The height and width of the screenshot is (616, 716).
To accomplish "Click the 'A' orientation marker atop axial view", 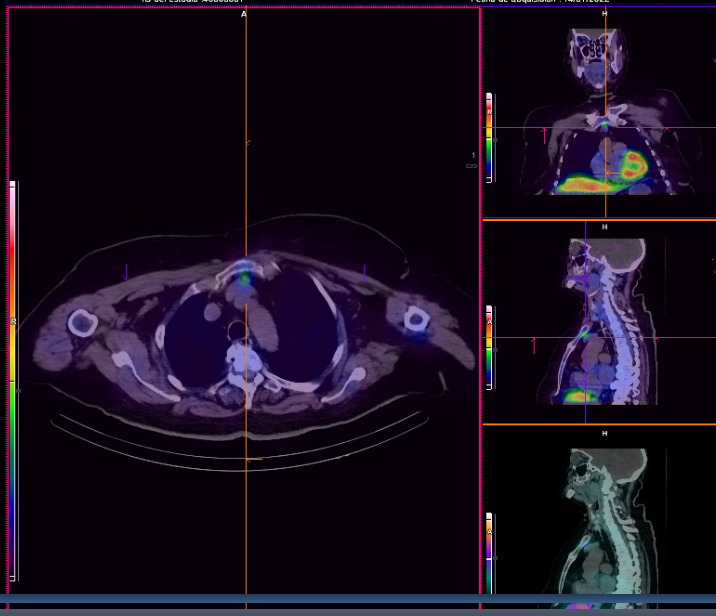I will click(244, 14).
